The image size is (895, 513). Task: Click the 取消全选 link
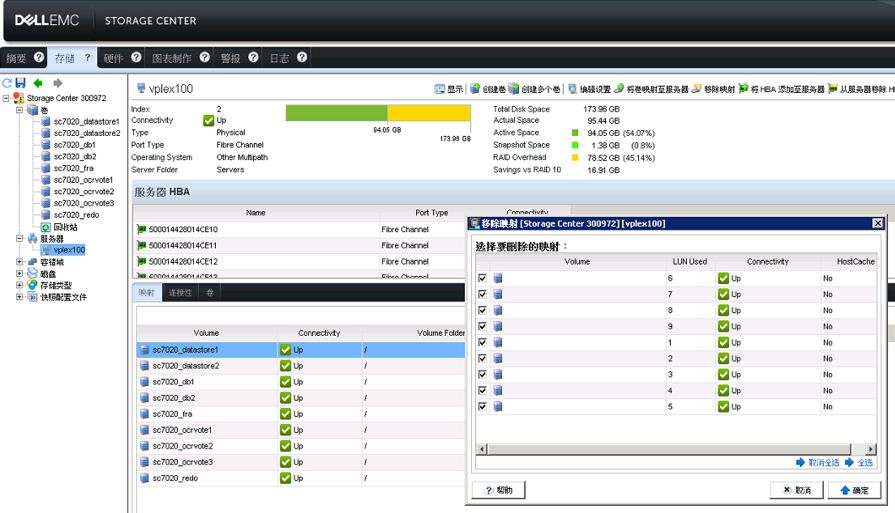coord(817,463)
